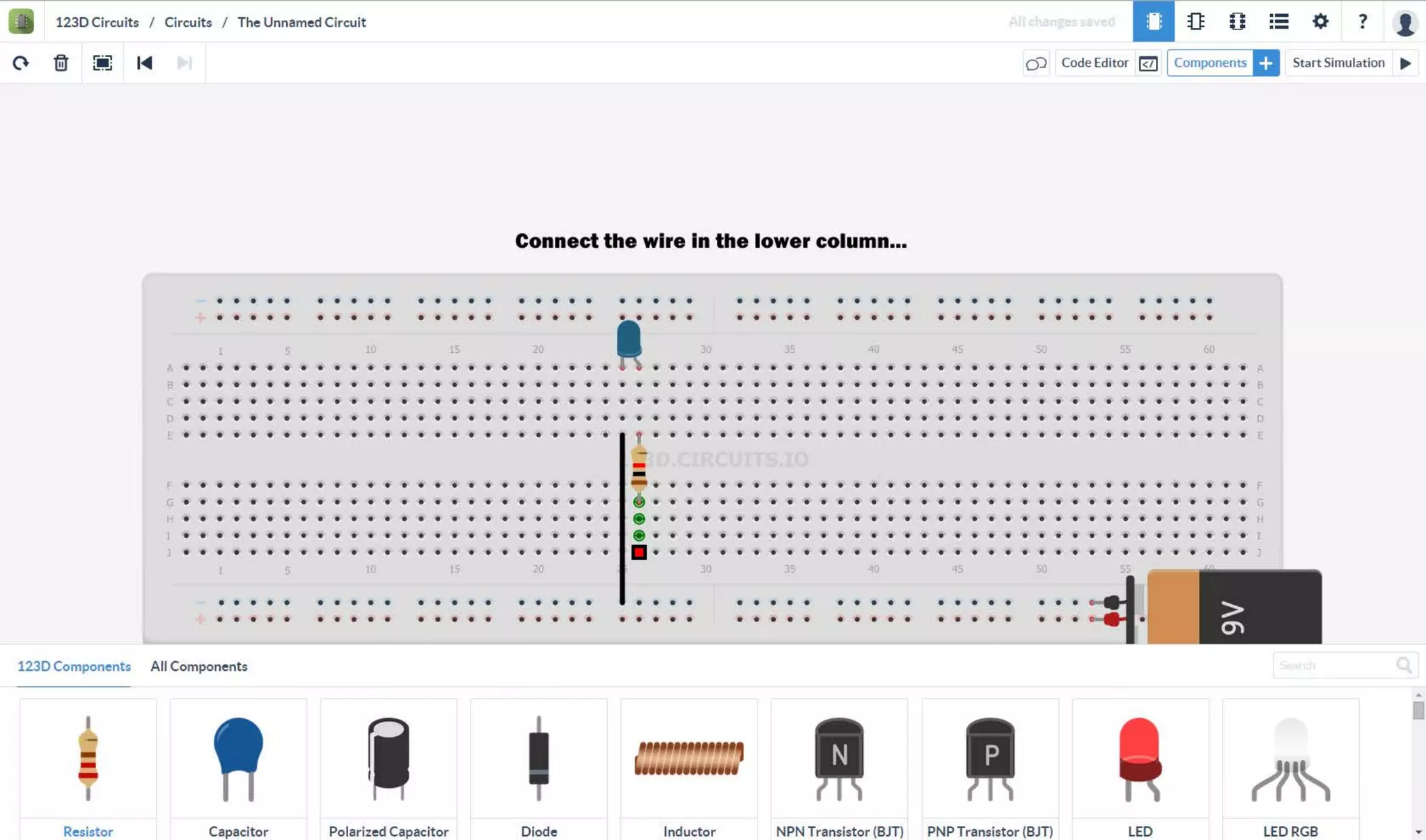Open the help question mark
This screenshot has height=840, width=1426.
[x=1362, y=22]
